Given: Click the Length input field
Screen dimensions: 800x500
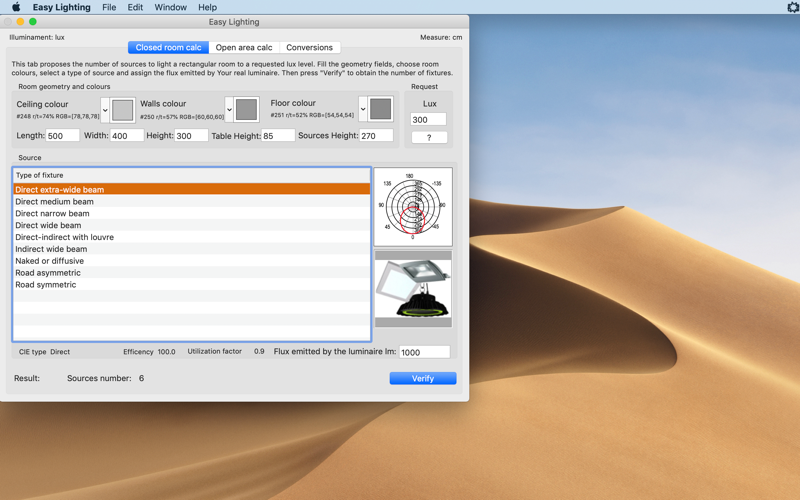Looking at the screenshot, I should (63, 136).
